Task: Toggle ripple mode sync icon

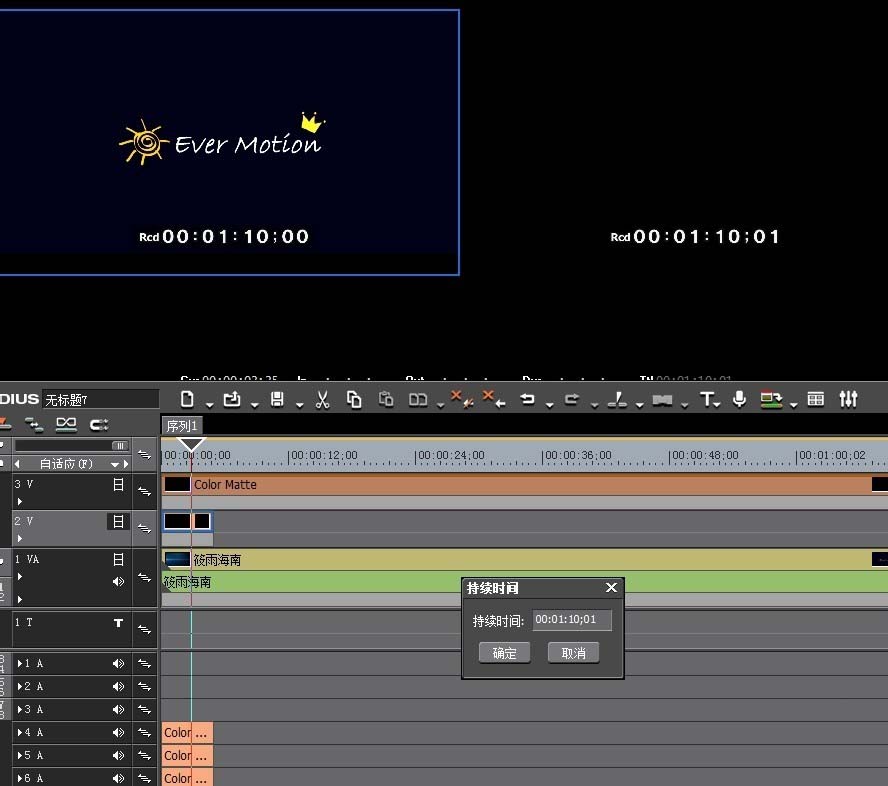Action: point(34,424)
